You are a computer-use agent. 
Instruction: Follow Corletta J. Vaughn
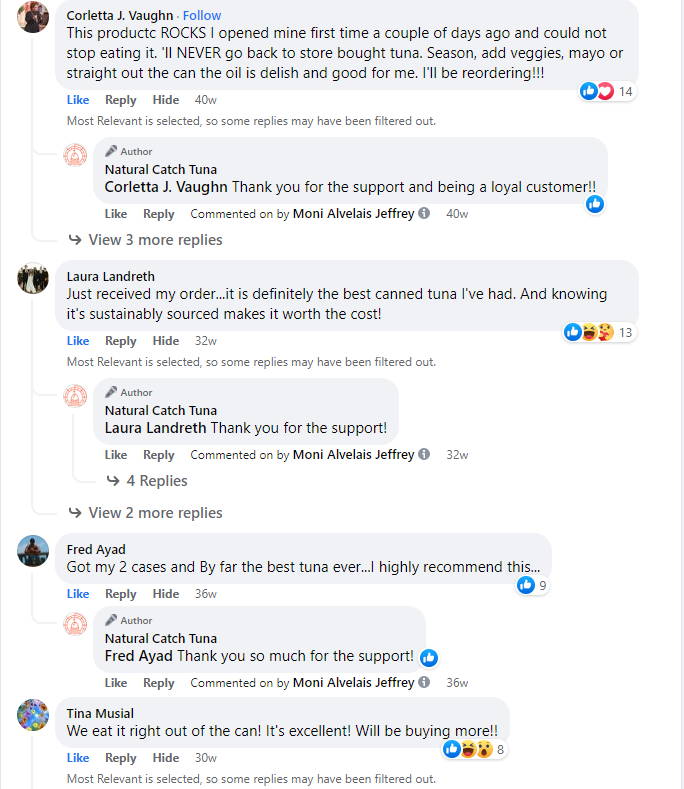(x=202, y=16)
